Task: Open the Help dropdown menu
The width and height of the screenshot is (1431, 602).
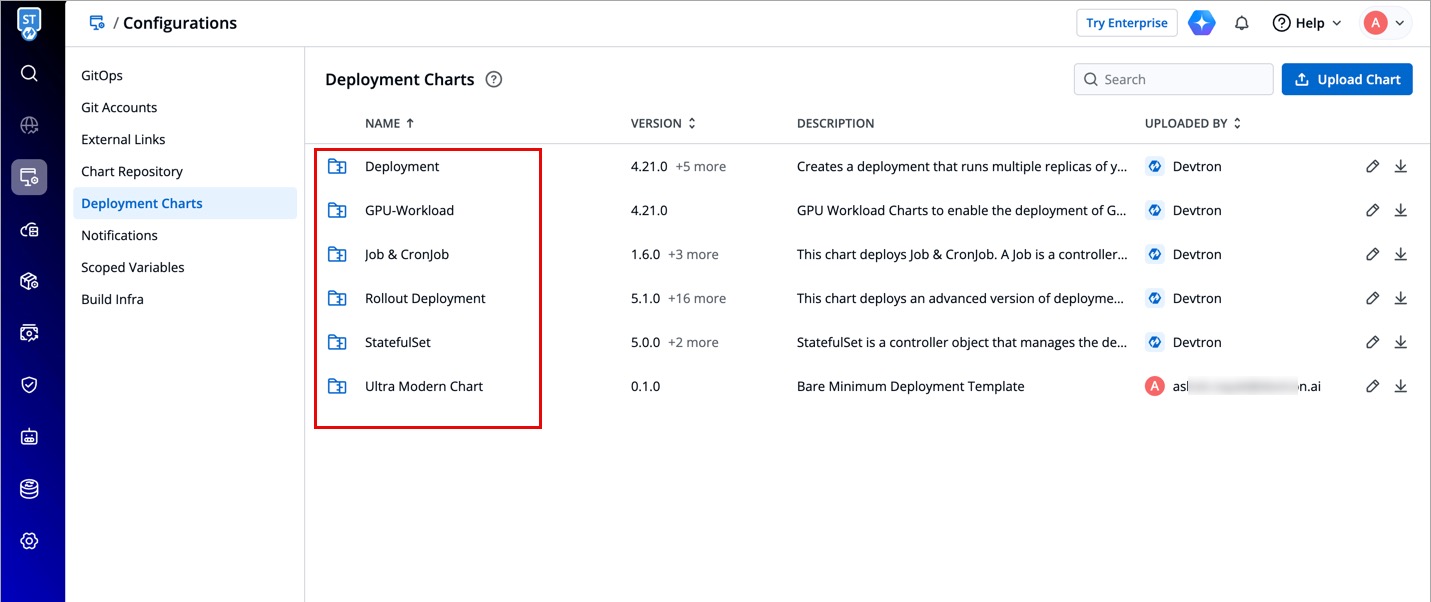Action: click(1307, 23)
